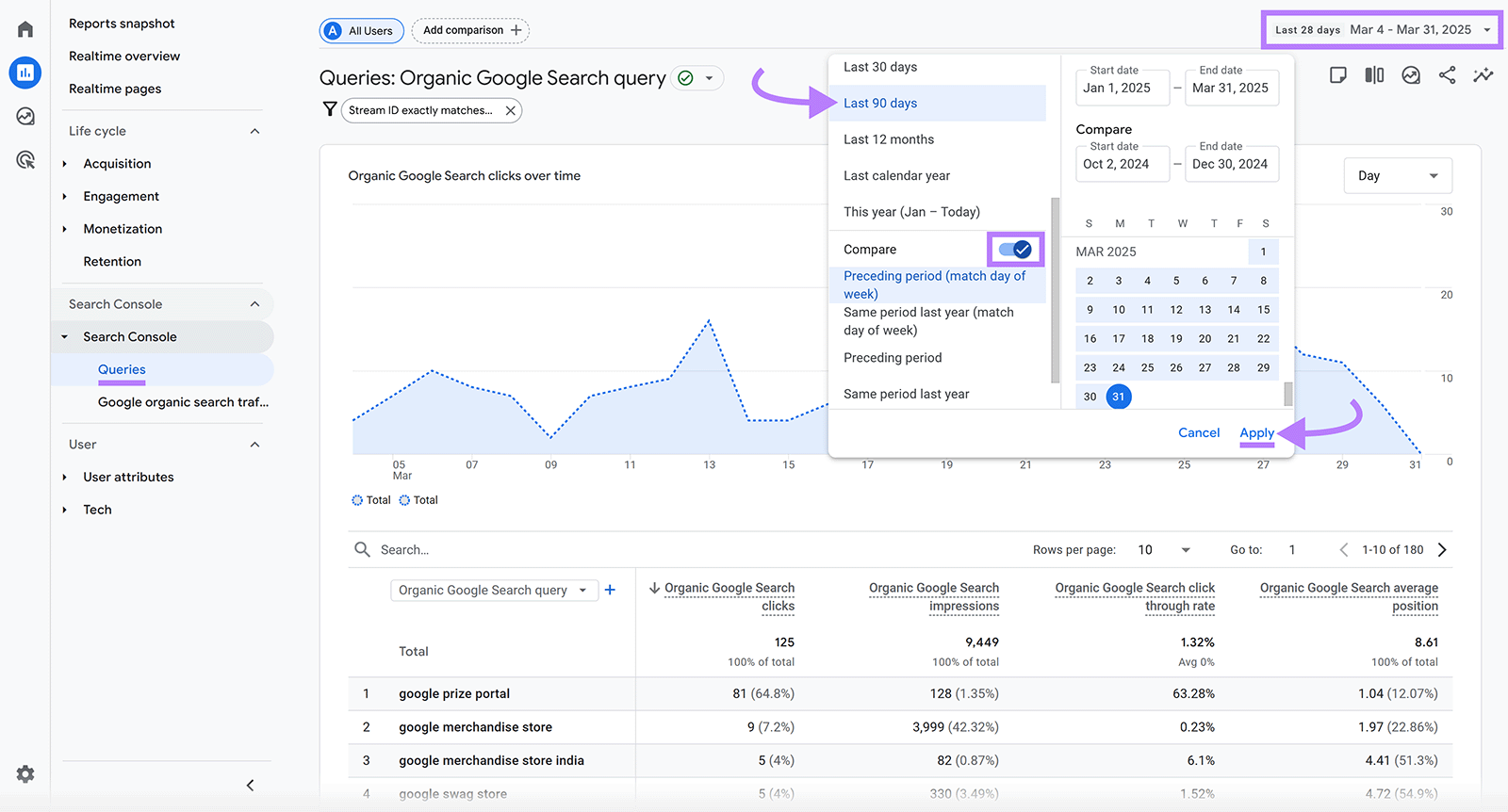1508x812 pixels.
Task: Open the Insights icon
Action: [x=1411, y=75]
